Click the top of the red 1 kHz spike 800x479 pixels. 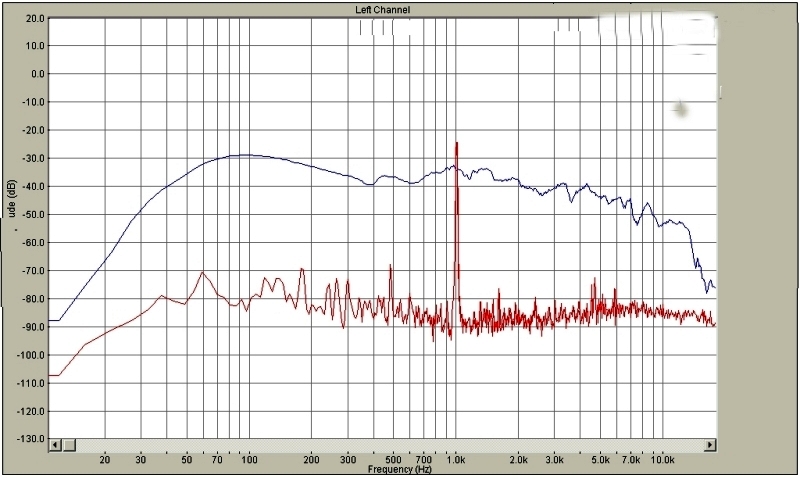click(457, 144)
